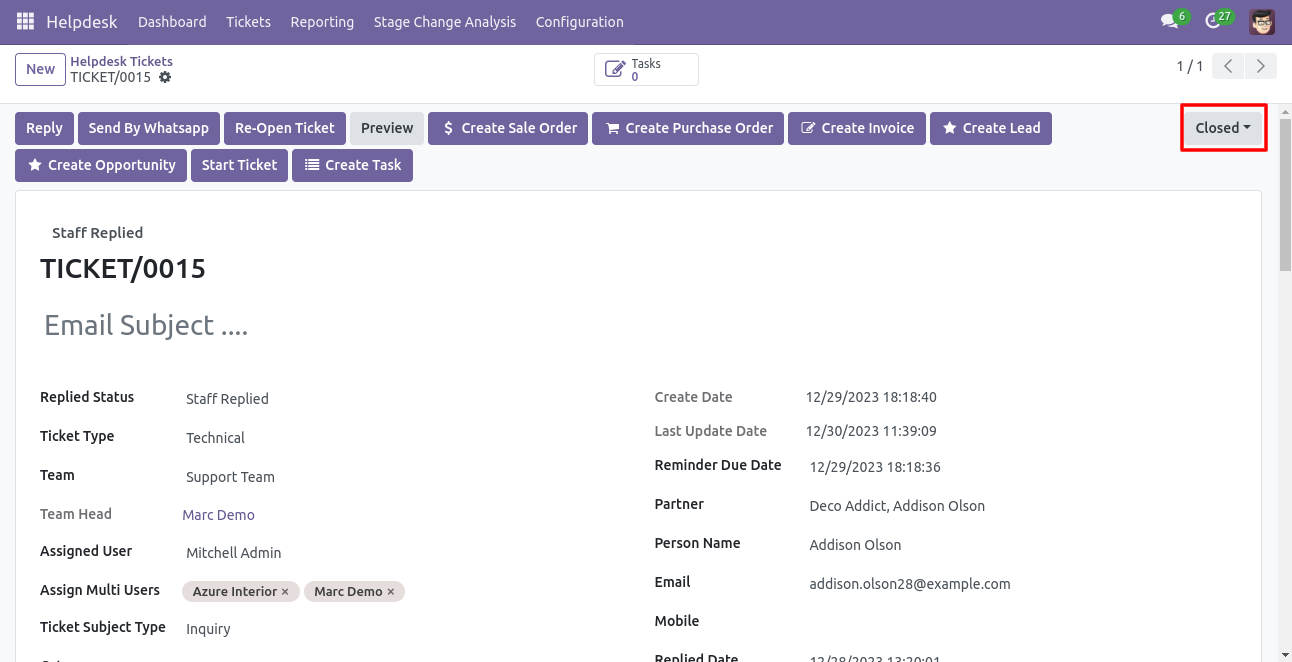
Task: Open the user avatar menu
Action: tap(1262, 21)
